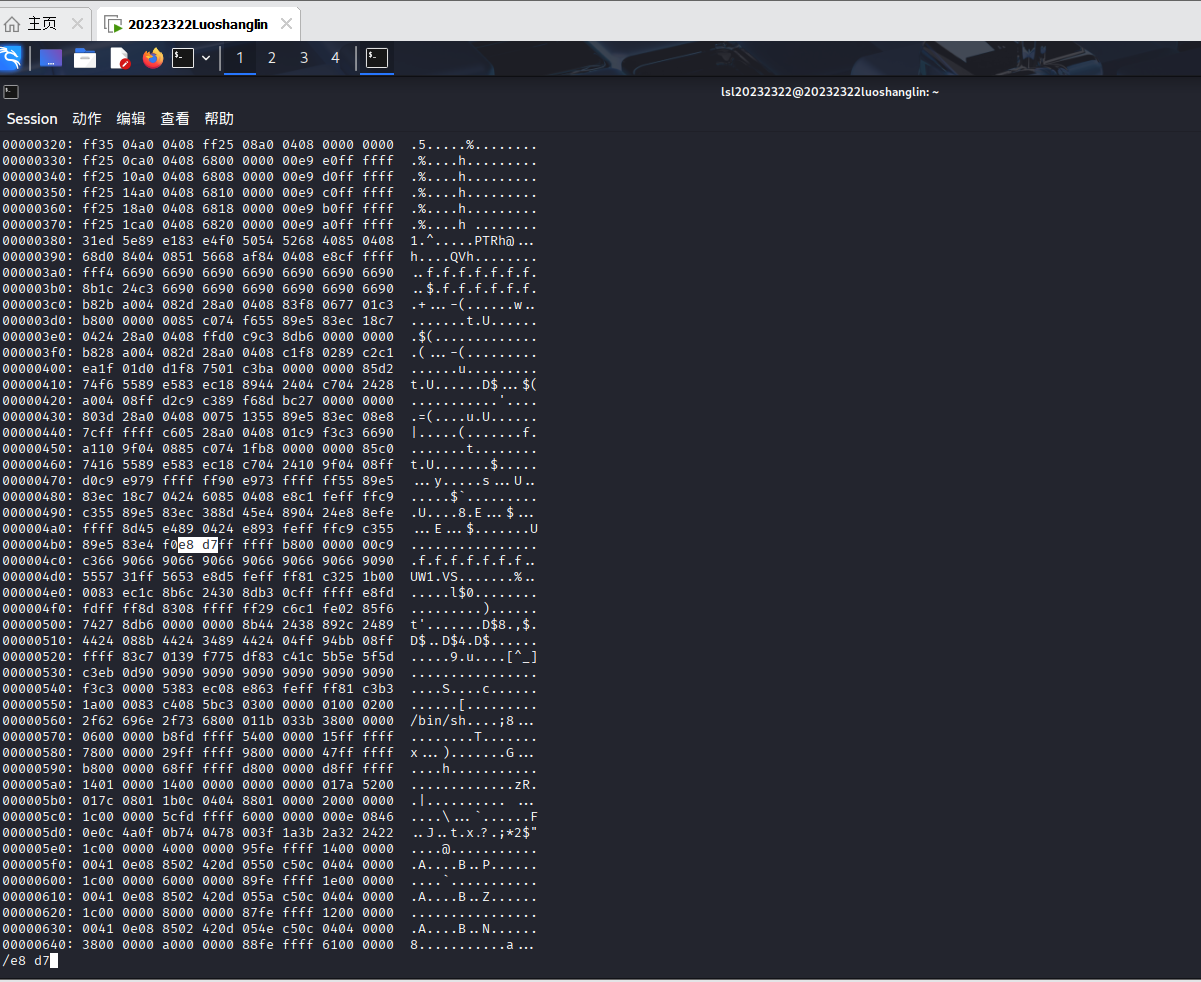The image size is (1201, 982).
Task: Click ASCII text '1.^.....PTRh@'
Action: click(x=463, y=241)
